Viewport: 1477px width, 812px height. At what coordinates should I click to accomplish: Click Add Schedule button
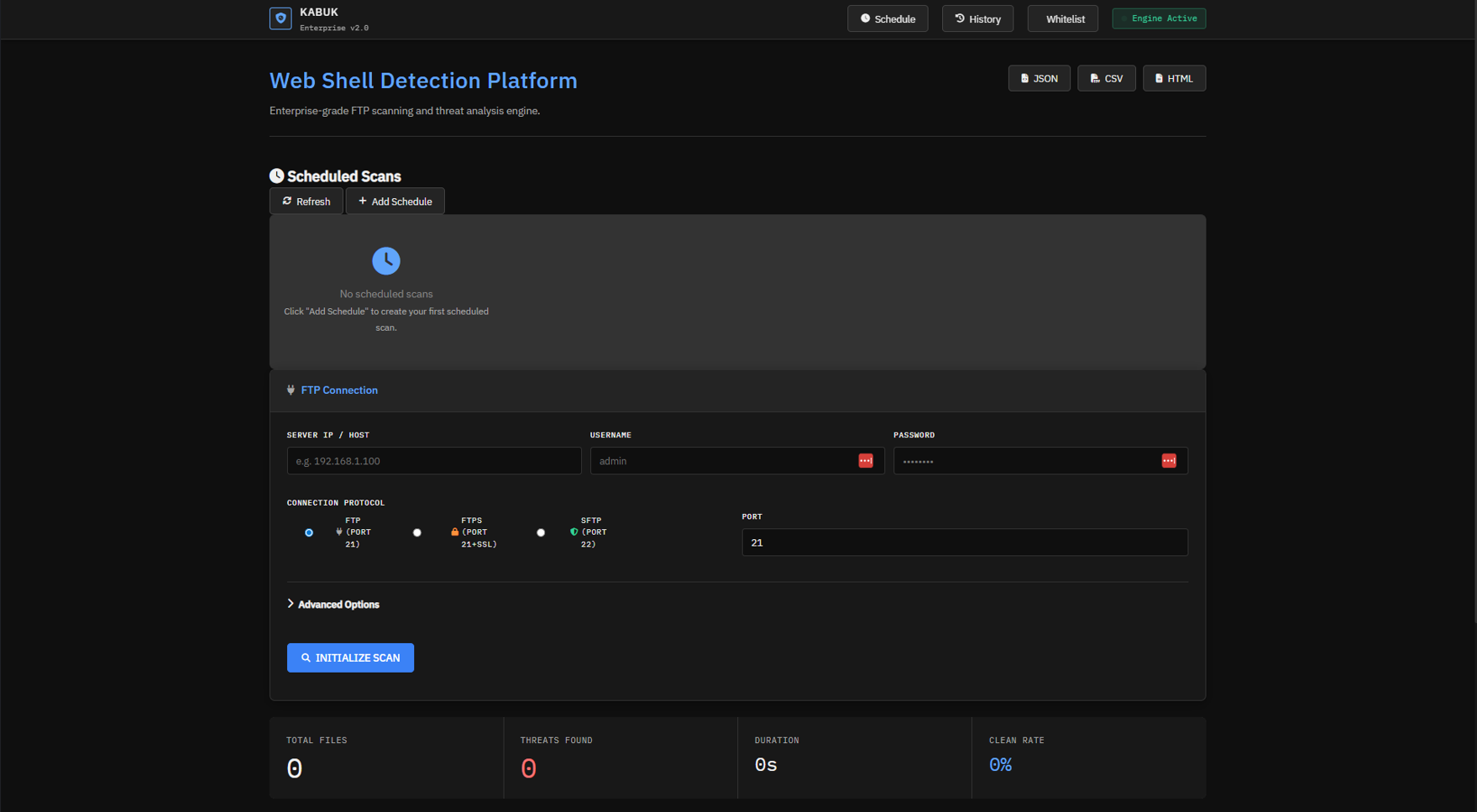(x=395, y=202)
